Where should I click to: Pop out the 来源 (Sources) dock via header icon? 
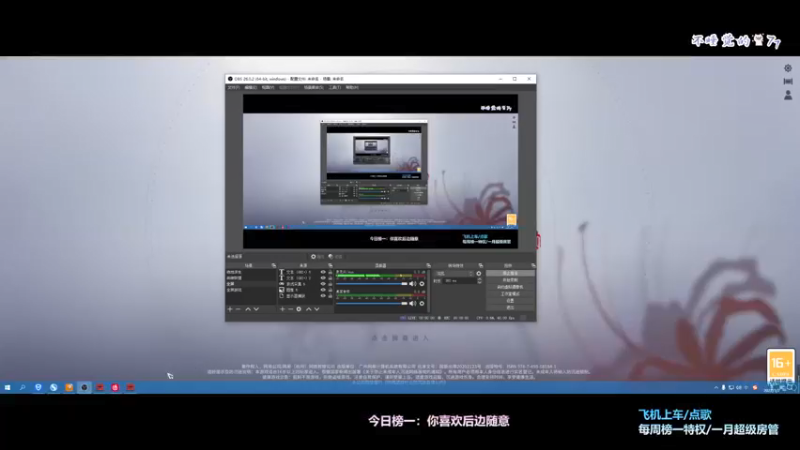click(330, 266)
